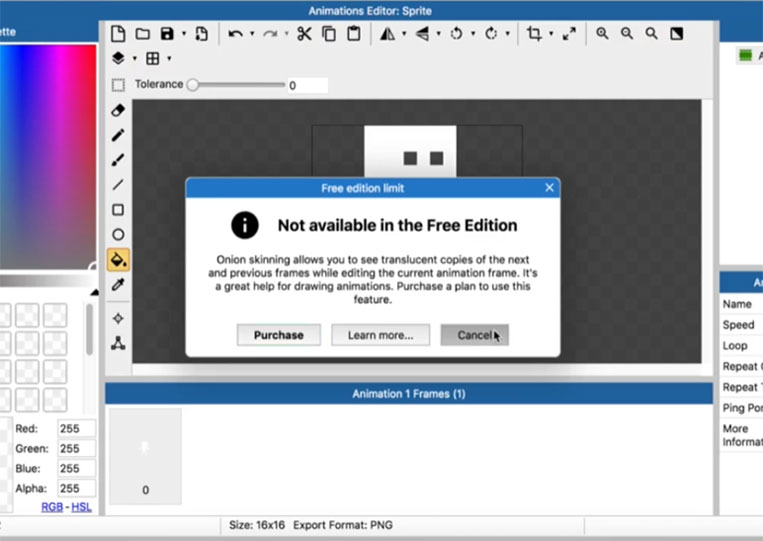Select the Origin point tool
Viewport: 763px width, 541px height.
tap(118, 318)
